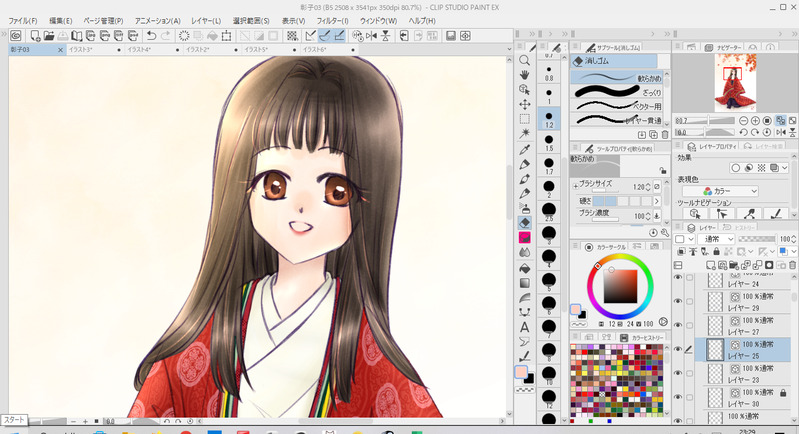Duplicate the current sub tool icon
The width and height of the screenshot is (799, 434).
653,135
